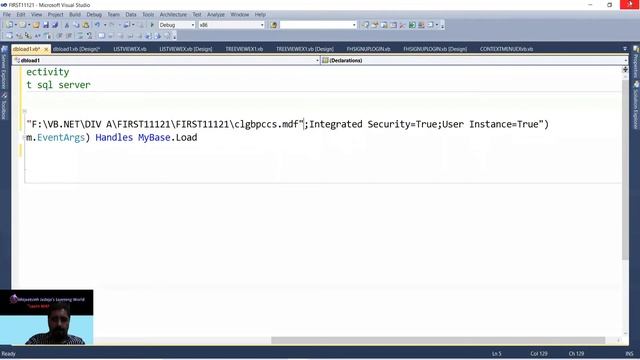Open the Analyze menu
This screenshot has height=360, width=640.
tap(216, 14)
